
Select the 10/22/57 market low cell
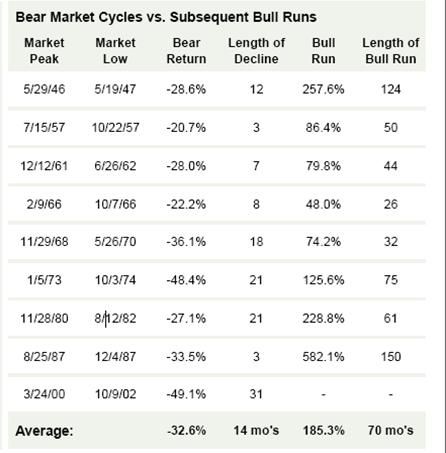[x=115, y=127]
